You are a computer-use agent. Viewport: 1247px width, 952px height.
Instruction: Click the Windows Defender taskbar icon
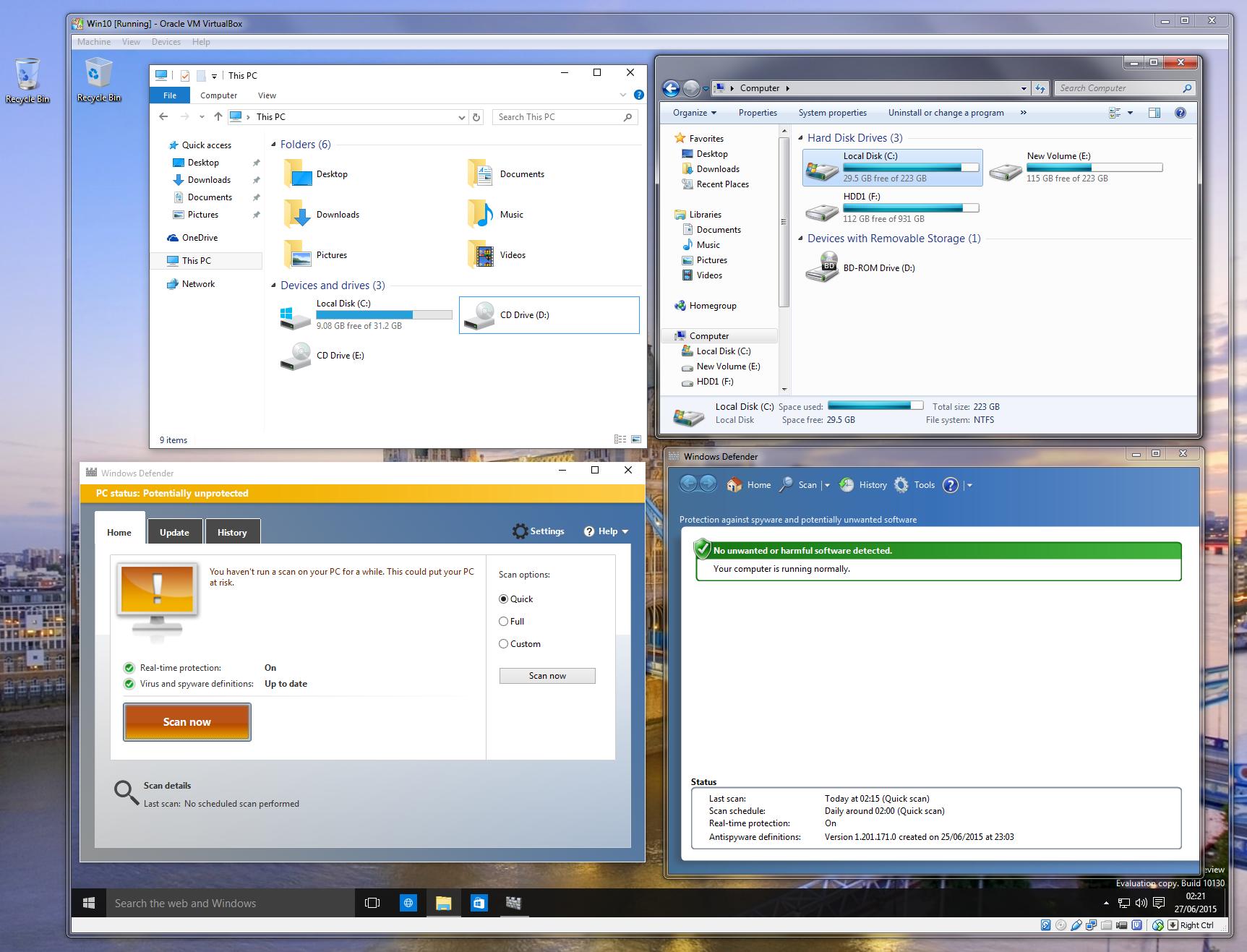513,903
